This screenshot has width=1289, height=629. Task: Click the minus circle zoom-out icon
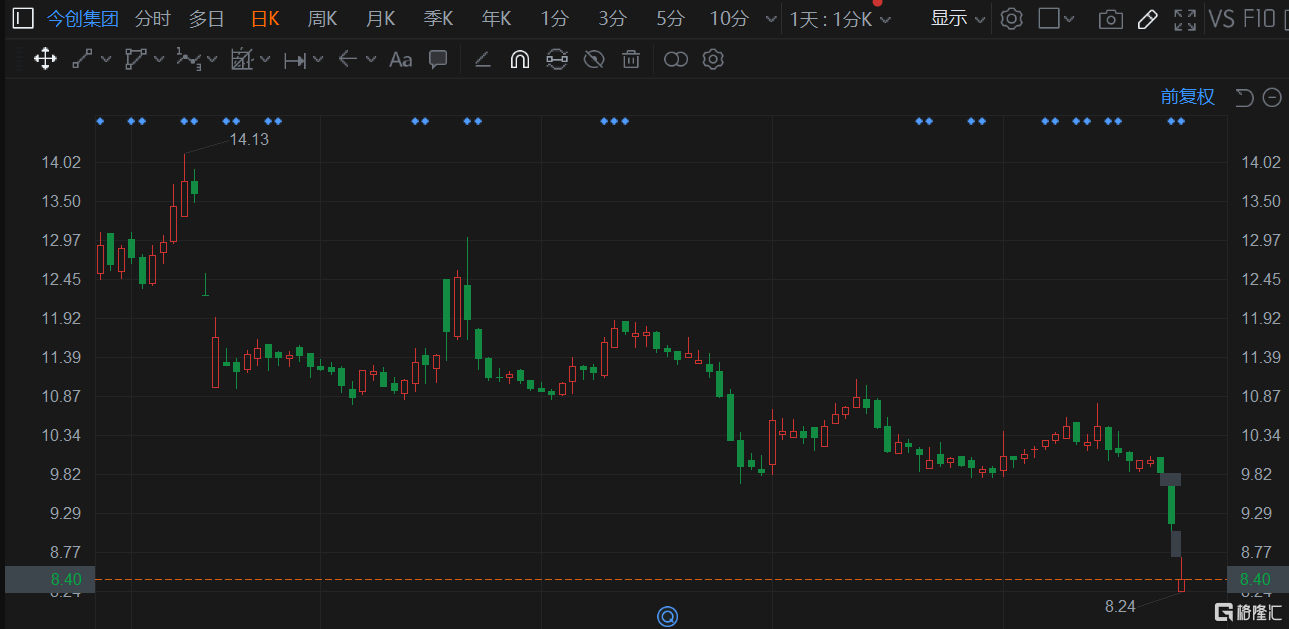(x=1272, y=97)
